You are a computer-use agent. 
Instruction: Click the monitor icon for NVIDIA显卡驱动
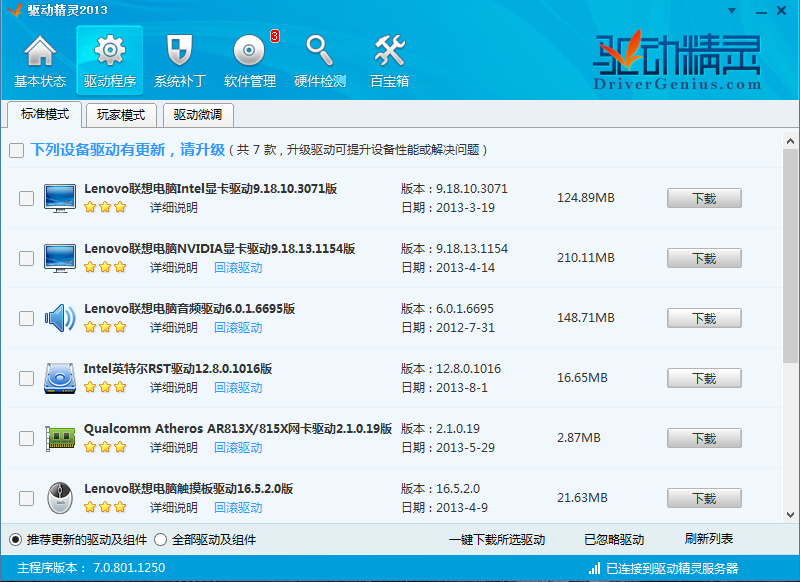[x=60, y=258]
